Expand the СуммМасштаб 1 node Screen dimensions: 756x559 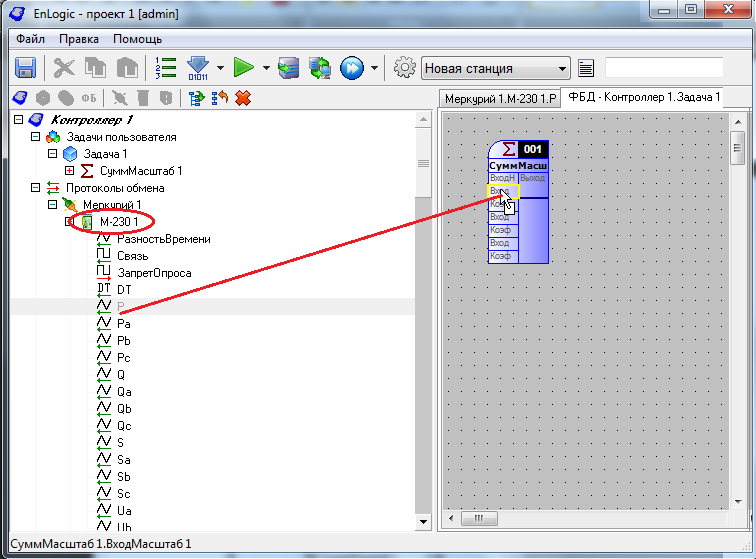(69, 170)
